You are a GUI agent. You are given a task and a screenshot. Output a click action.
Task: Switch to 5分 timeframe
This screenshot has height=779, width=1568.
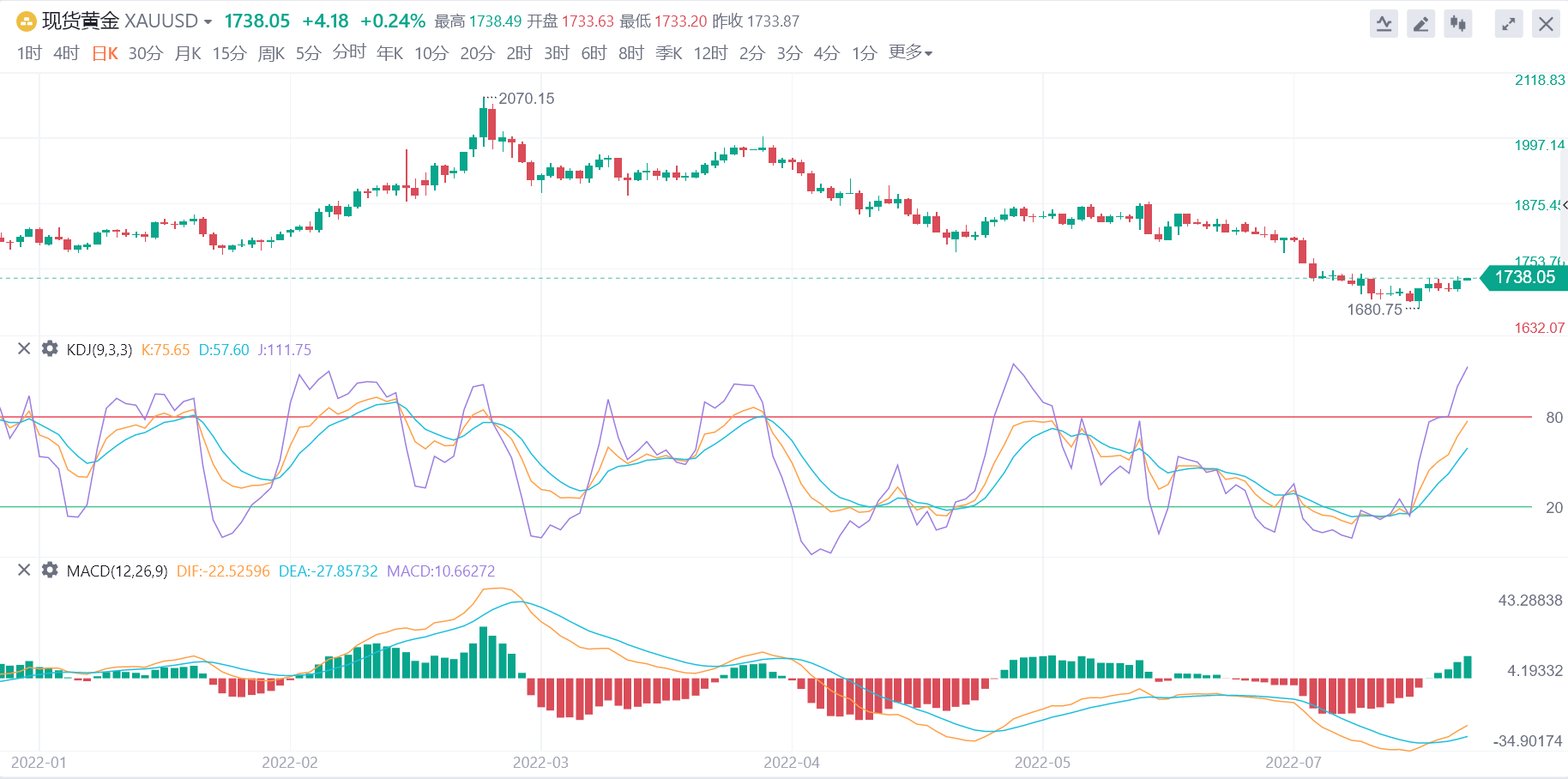308,53
